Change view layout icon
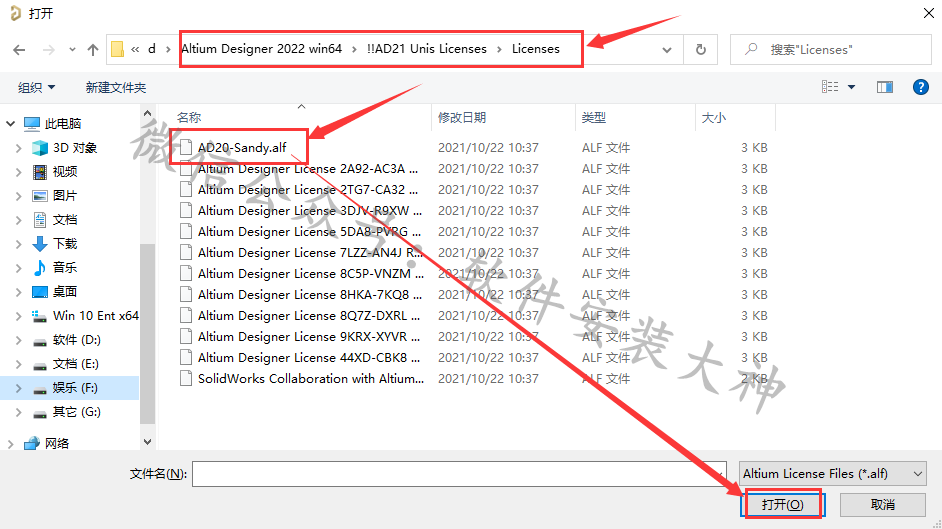Viewport: 942px width, 529px height. pos(830,87)
